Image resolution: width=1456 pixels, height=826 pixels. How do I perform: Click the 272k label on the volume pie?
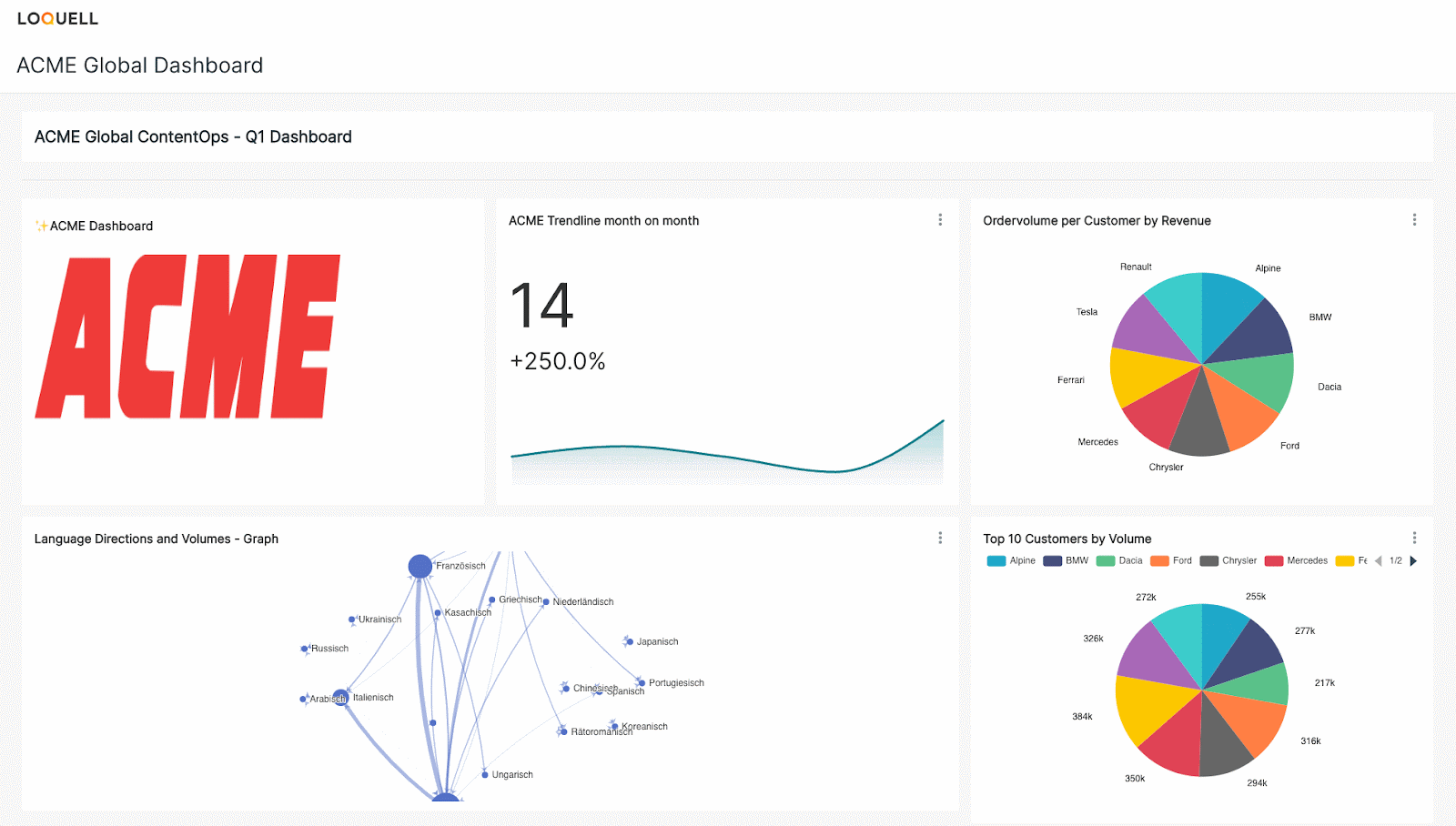(x=1146, y=598)
